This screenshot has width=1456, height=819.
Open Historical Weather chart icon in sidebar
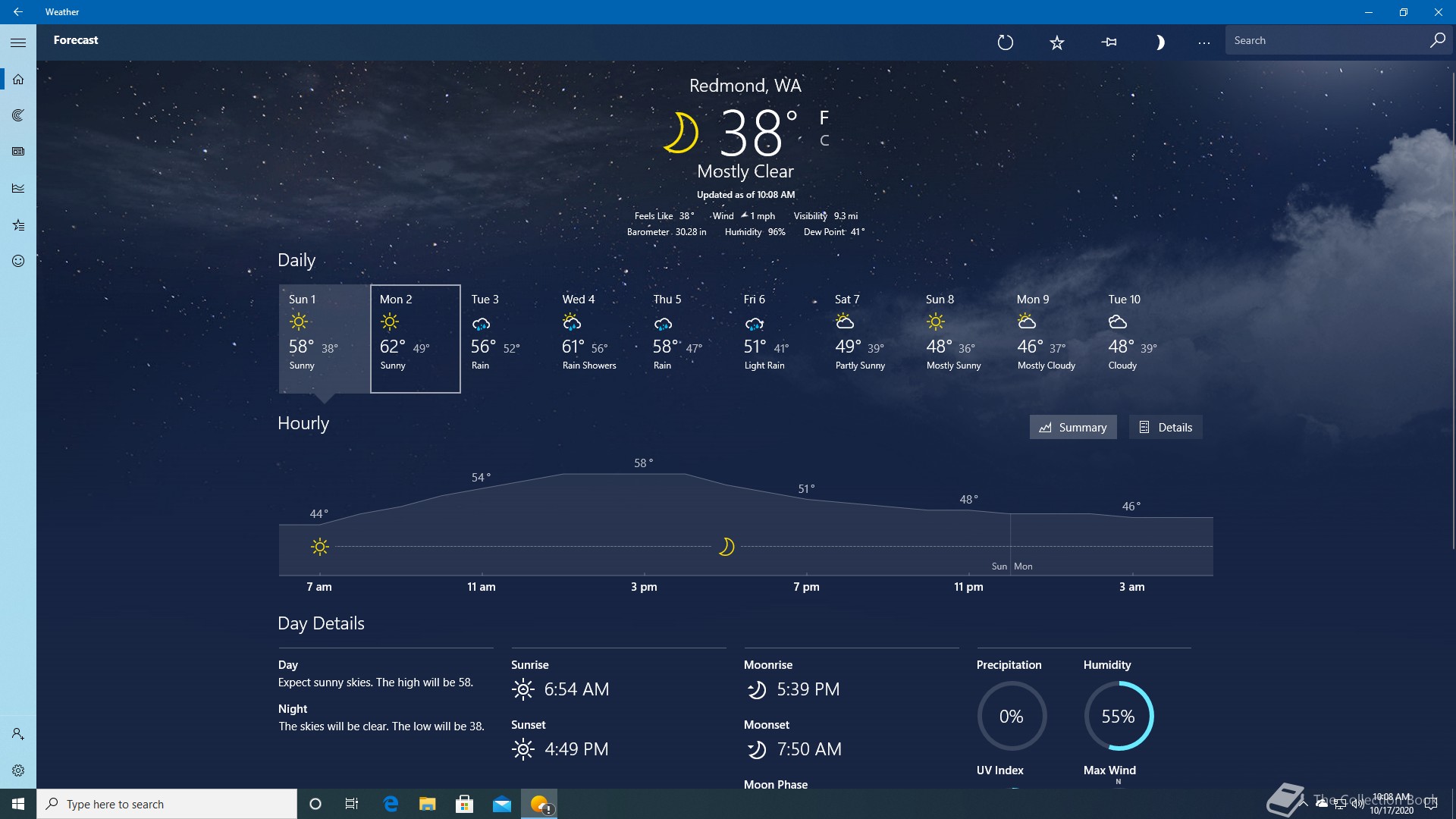click(x=18, y=188)
